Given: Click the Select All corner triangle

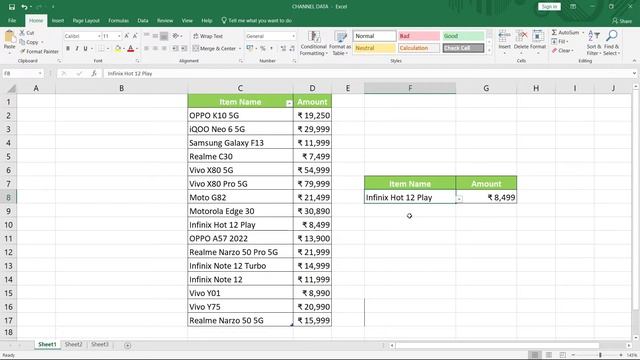Looking at the screenshot, I should pos(11,89).
